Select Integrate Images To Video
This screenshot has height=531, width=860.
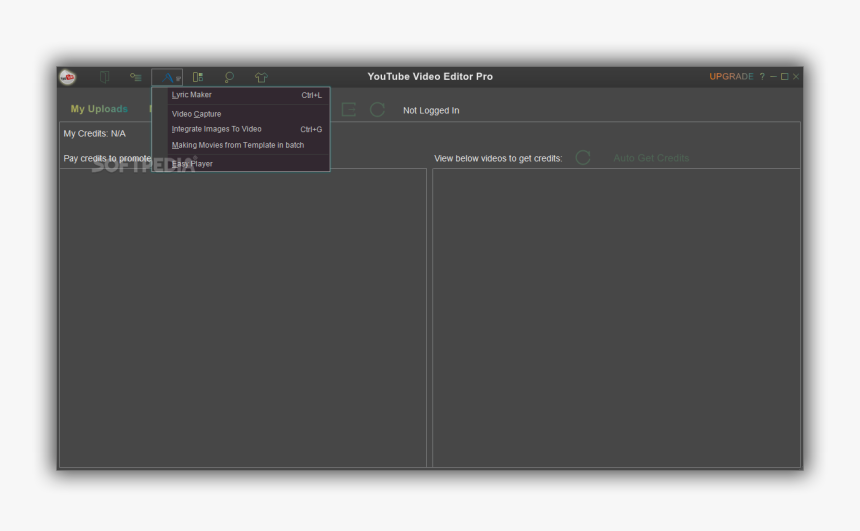coord(217,129)
